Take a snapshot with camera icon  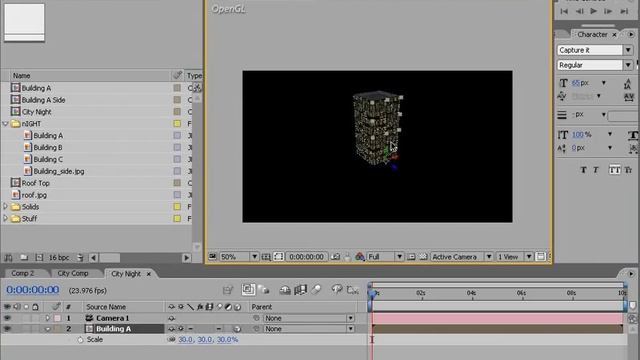[335, 257]
